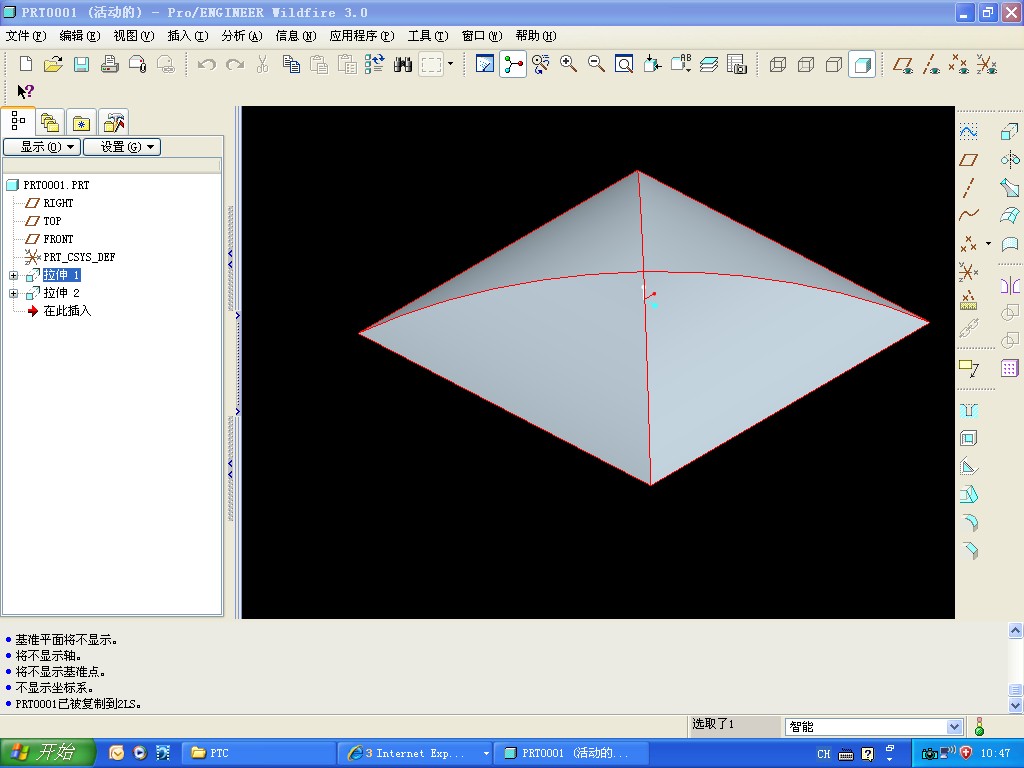Switch to the Favorites tab
Image resolution: width=1024 pixels, height=768 pixels.
[81, 122]
